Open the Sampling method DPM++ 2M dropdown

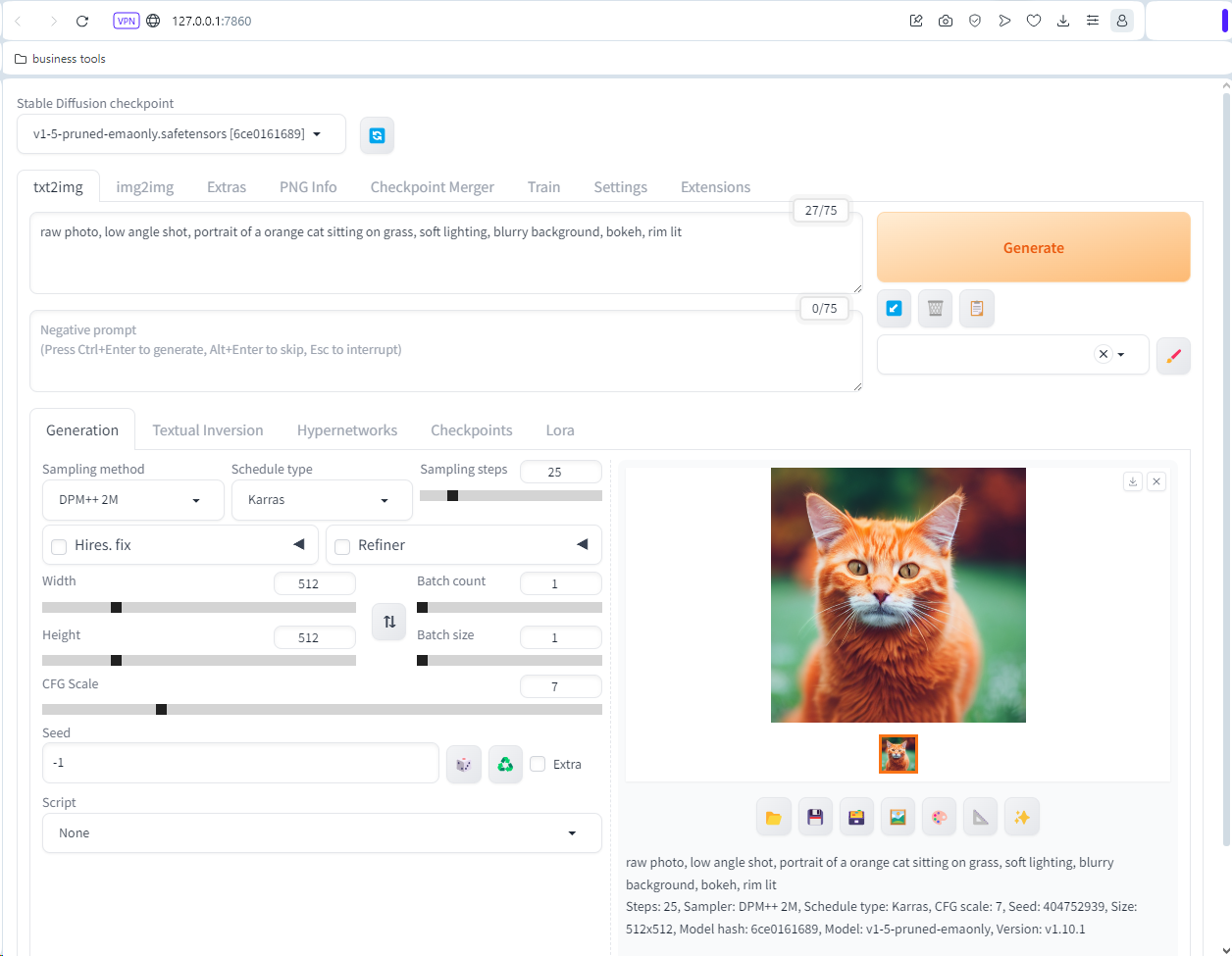(x=128, y=500)
